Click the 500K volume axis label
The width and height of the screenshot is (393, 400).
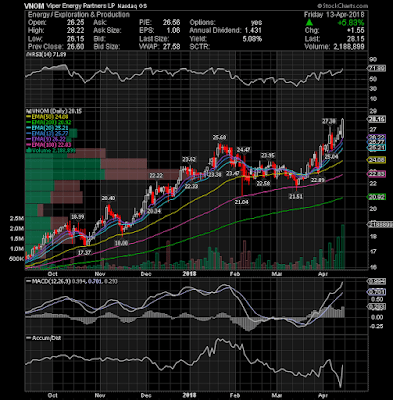(16, 259)
